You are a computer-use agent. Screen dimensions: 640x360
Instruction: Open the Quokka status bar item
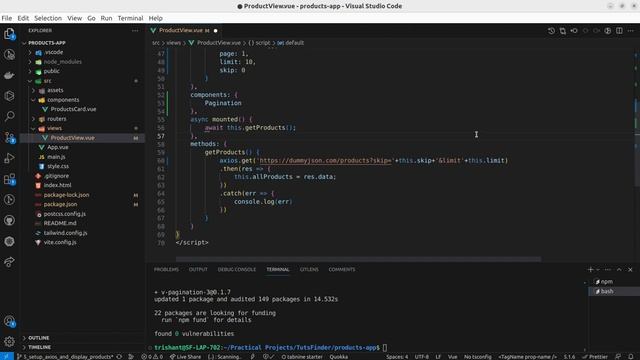[338, 357]
